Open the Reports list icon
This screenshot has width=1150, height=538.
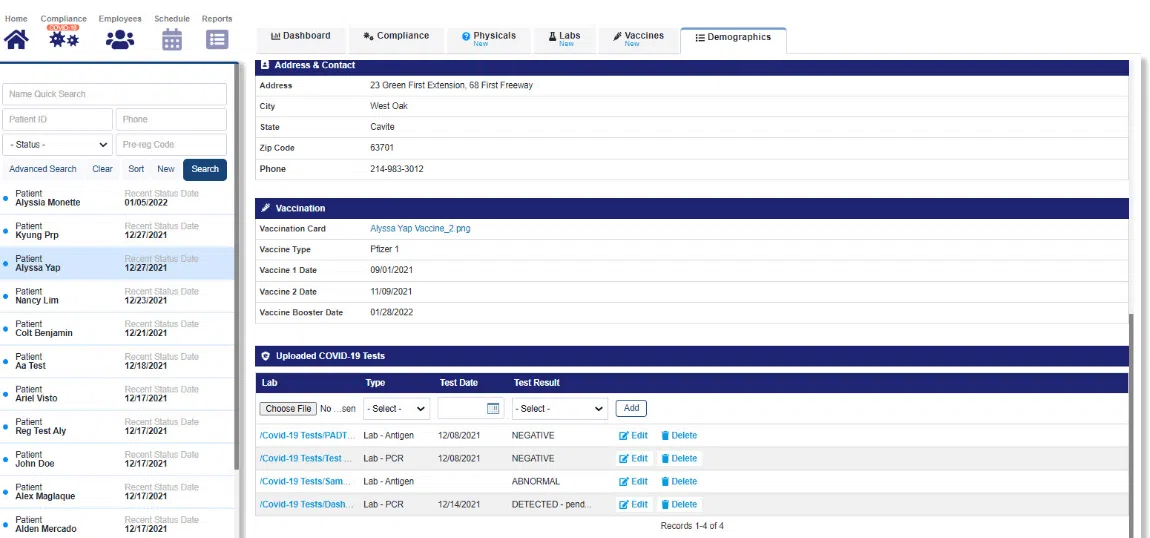(x=217, y=39)
